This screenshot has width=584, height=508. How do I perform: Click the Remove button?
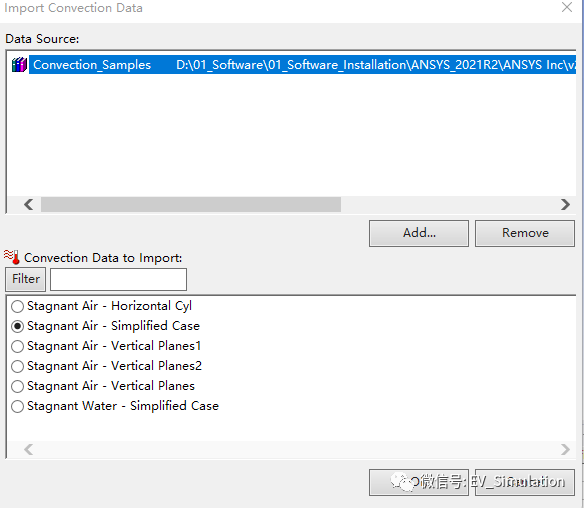525,233
